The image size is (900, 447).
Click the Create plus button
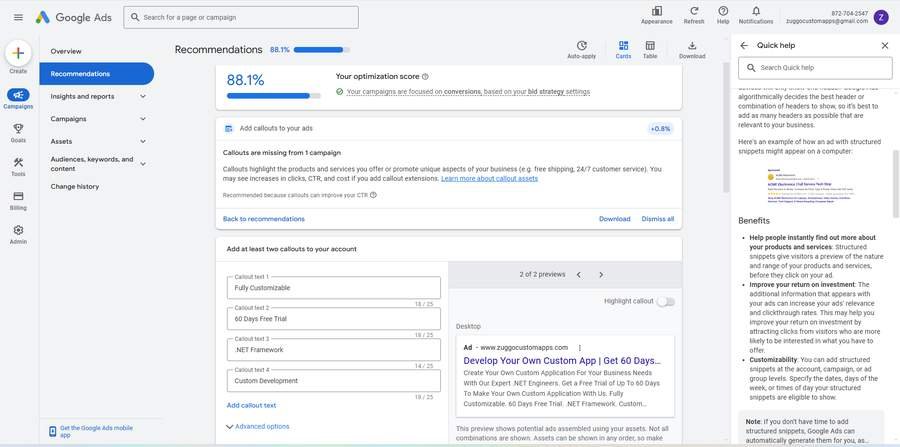pyautogui.click(x=18, y=53)
